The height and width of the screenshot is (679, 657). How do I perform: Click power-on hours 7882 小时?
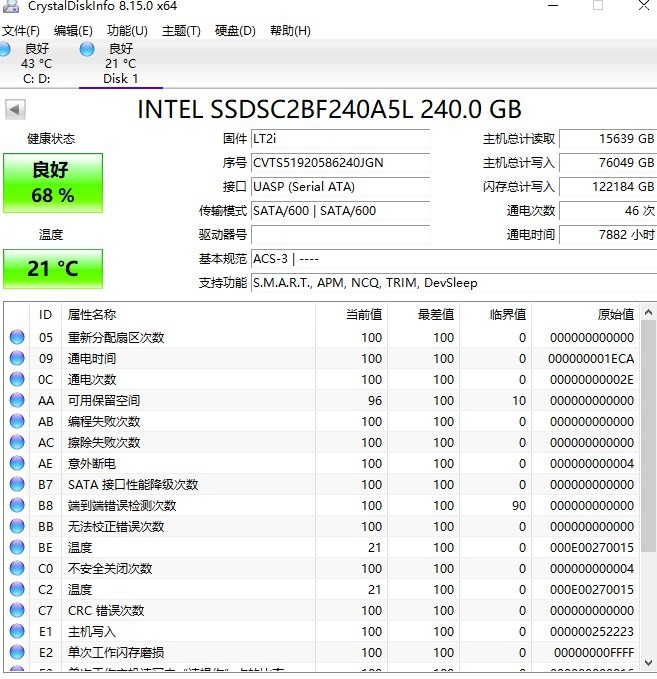click(x=608, y=235)
